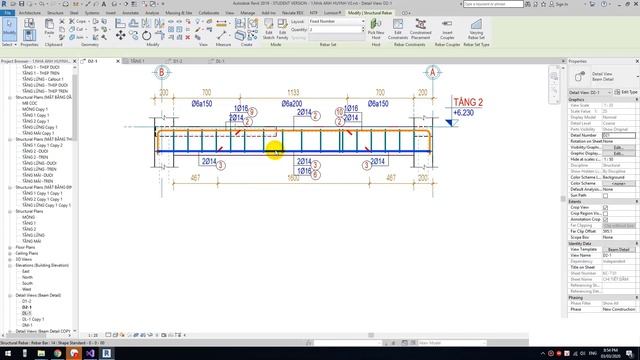This screenshot has width=640, height=360.
Task: Toggle the Crop Region Visible checkbox
Action: click(605, 213)
